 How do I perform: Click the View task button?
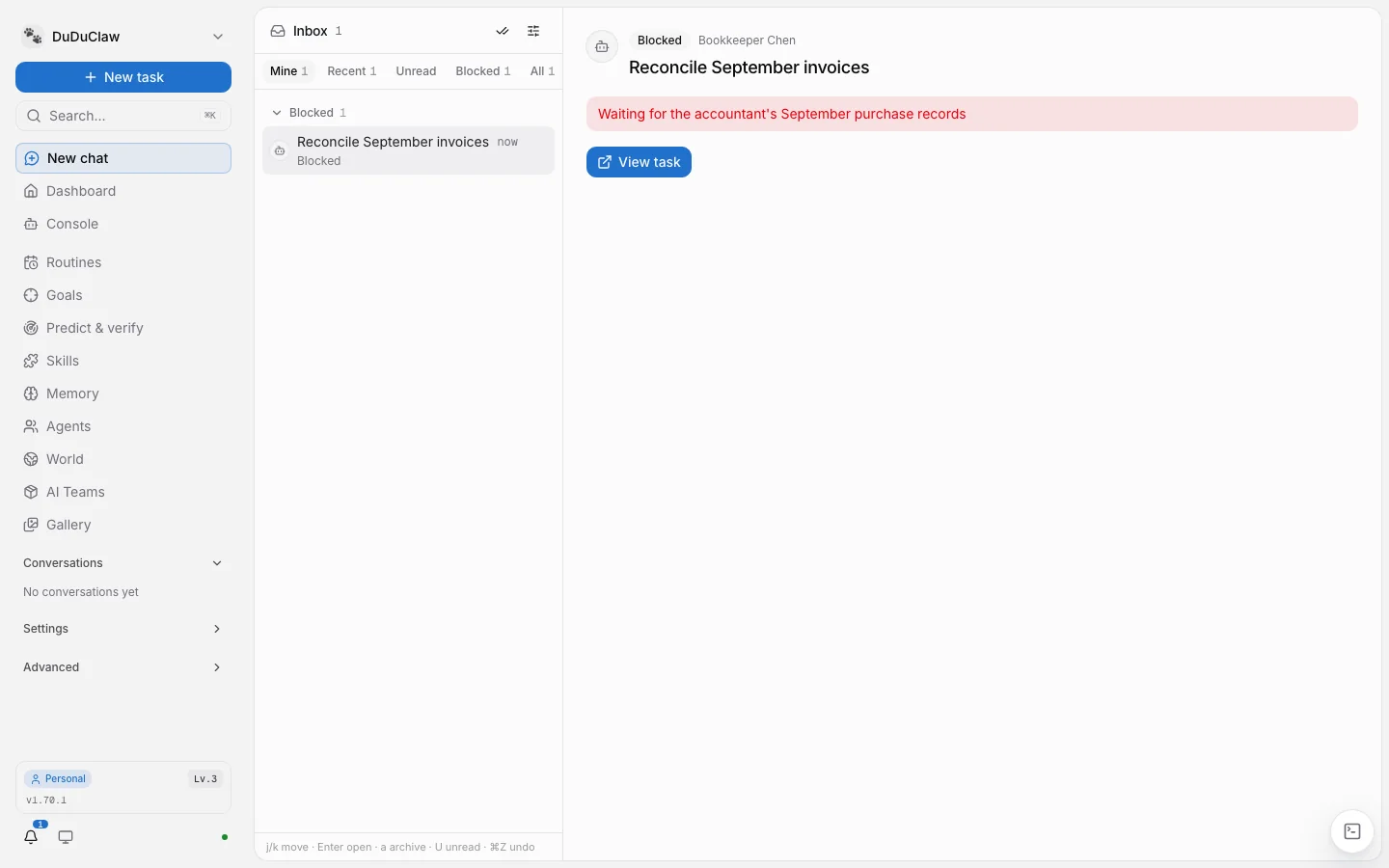coord(639,162)
